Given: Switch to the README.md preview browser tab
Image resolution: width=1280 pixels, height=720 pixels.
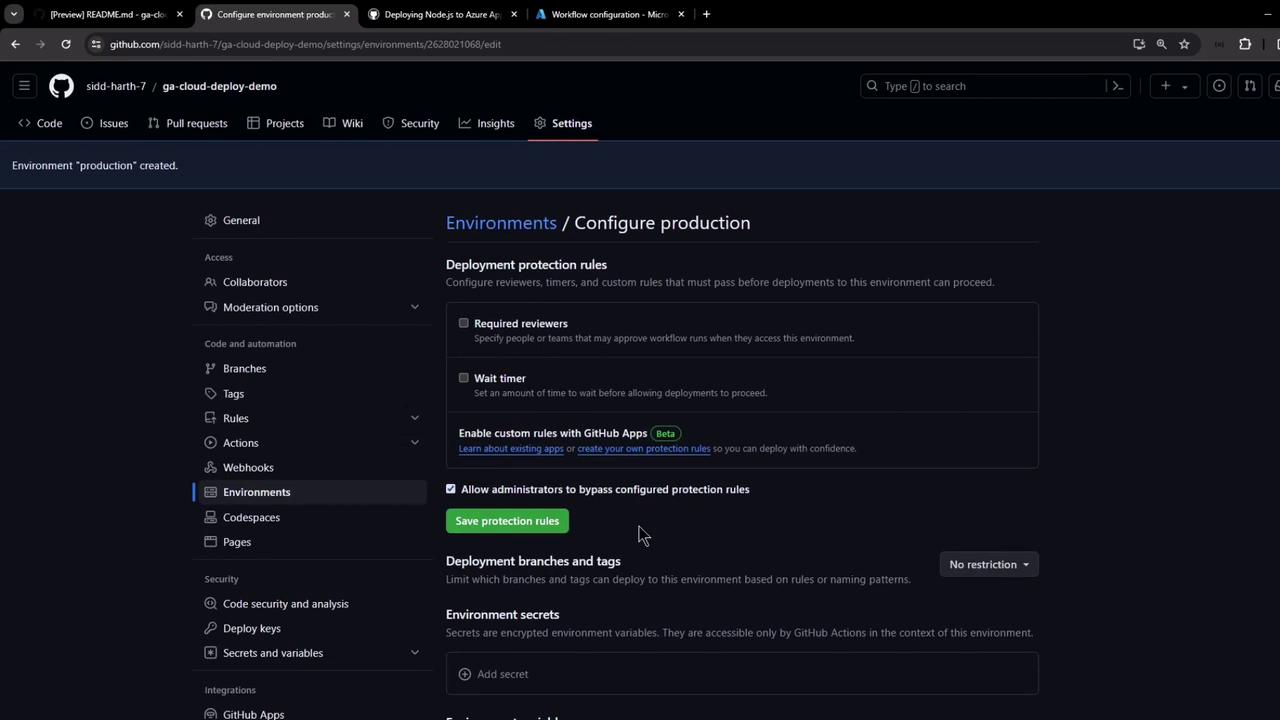Looking at the screenshot, I should 107,14.
